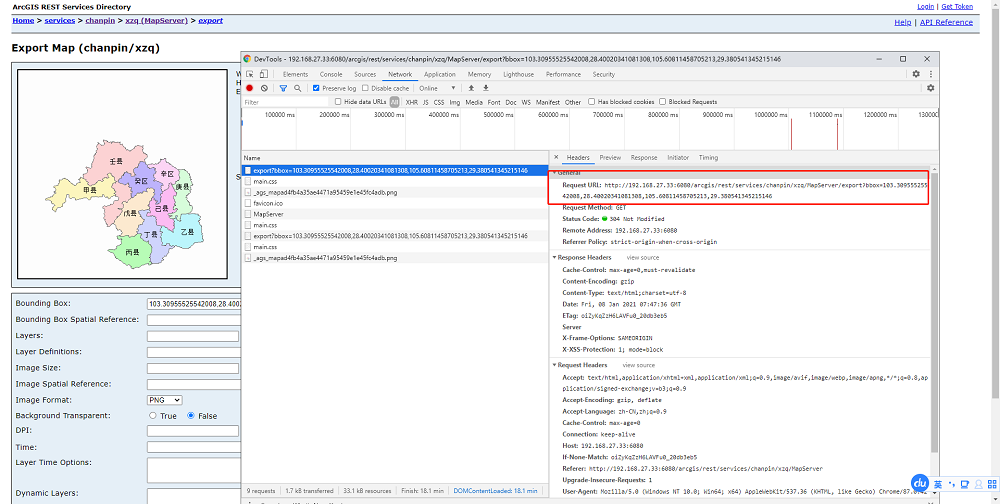The width and height of the screenshot is (1000, 504).
Task: Import HAR file upload arrow icon
Action: [x=471, y=88]
